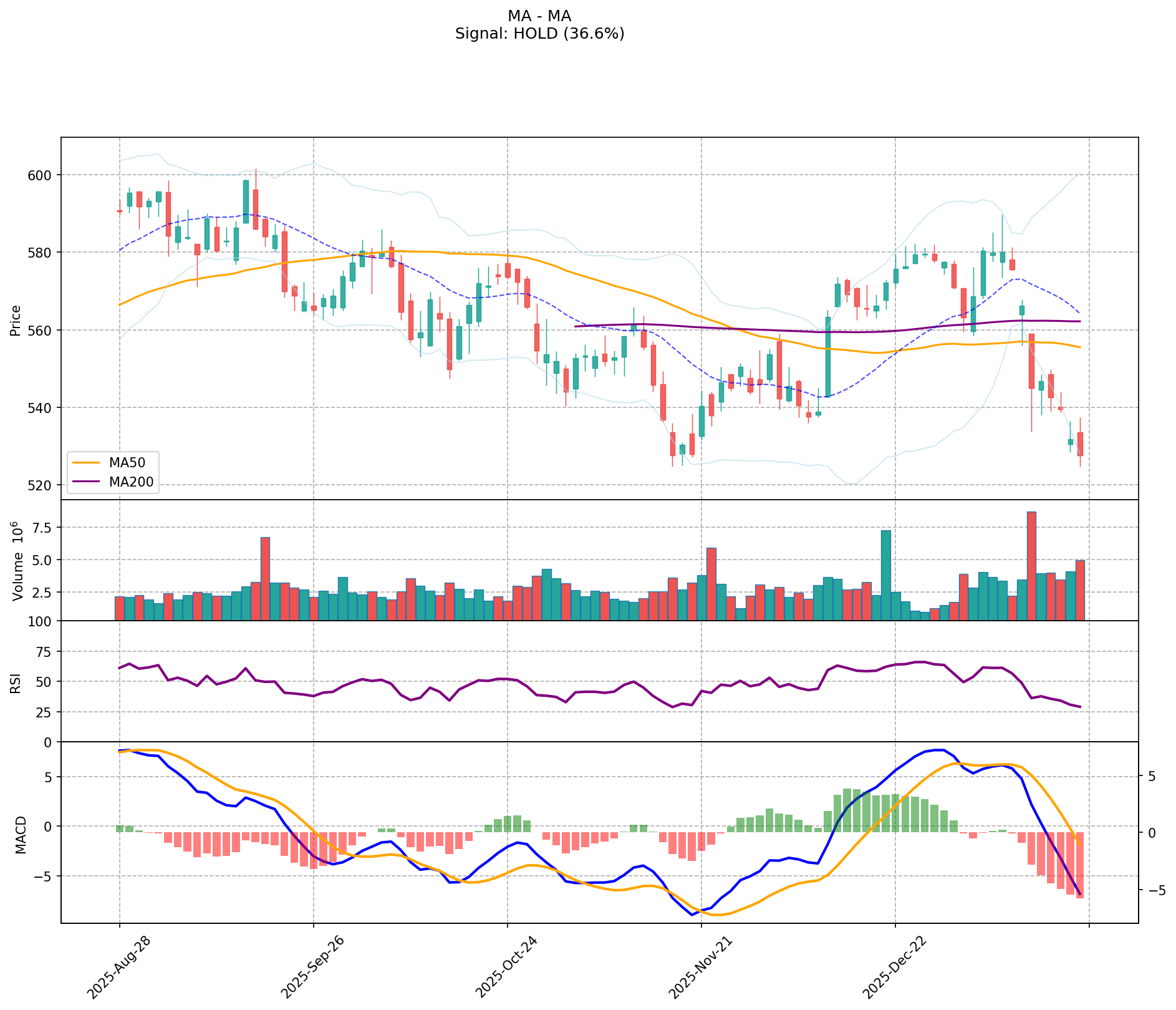This screenshot has height=1010, width=1176.
Task: Click the tallest red volume bar
Action: [1031, 565]
